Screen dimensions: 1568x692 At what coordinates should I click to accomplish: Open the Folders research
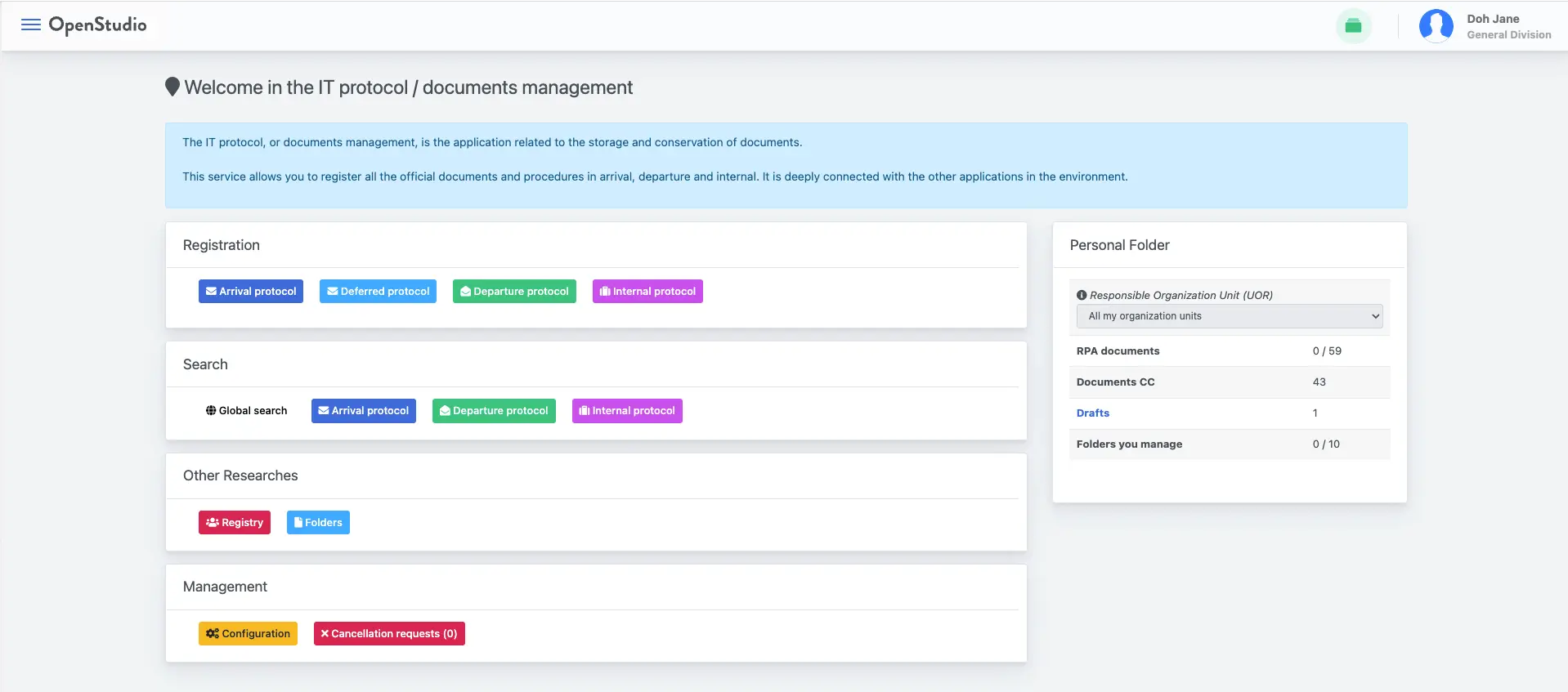(x=318, y=523)
